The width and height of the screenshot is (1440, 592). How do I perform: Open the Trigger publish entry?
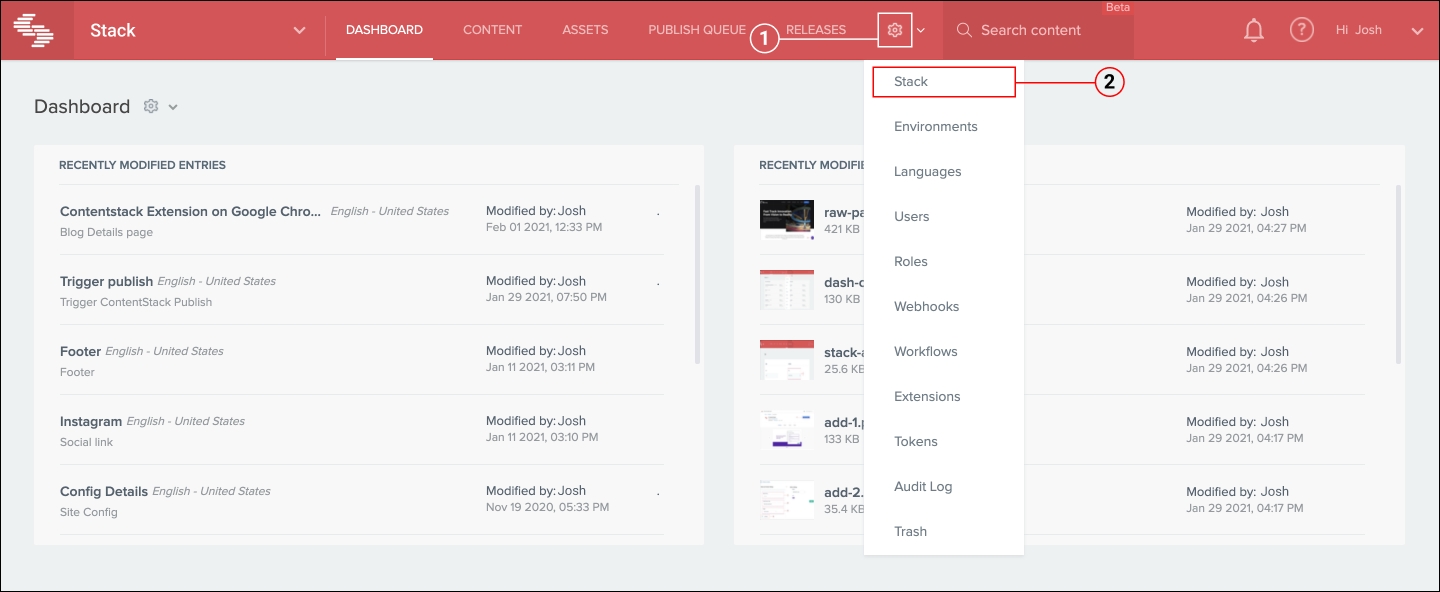pos(106,281)
